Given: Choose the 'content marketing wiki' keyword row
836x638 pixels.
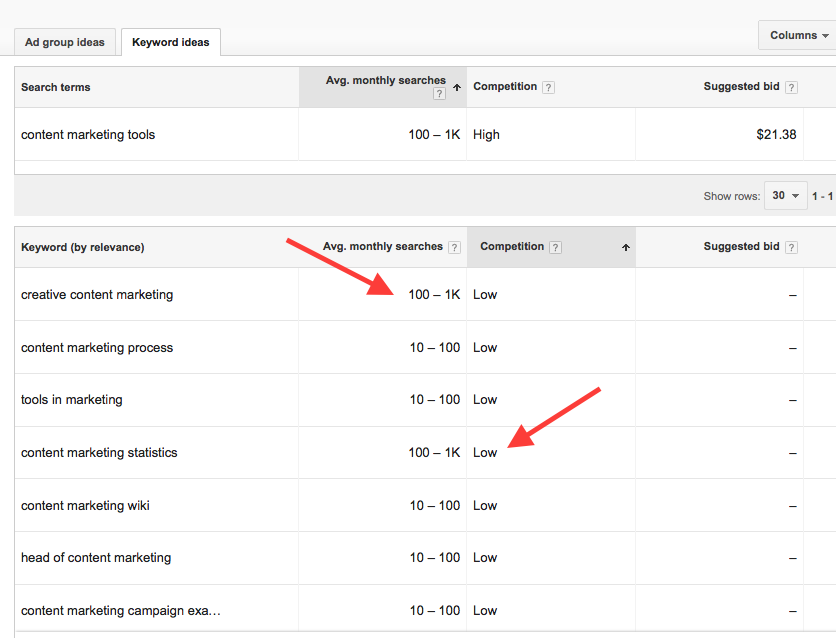Looking at the screenshot, I should (x=85, y=506).
